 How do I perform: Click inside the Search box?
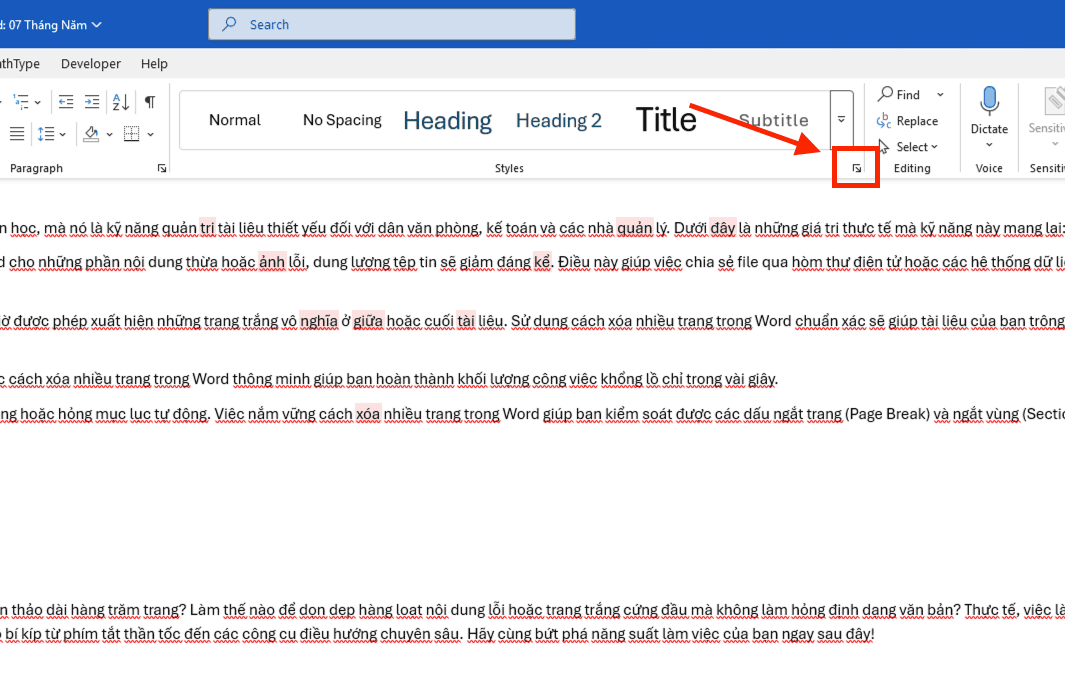(x=392, y=24)
